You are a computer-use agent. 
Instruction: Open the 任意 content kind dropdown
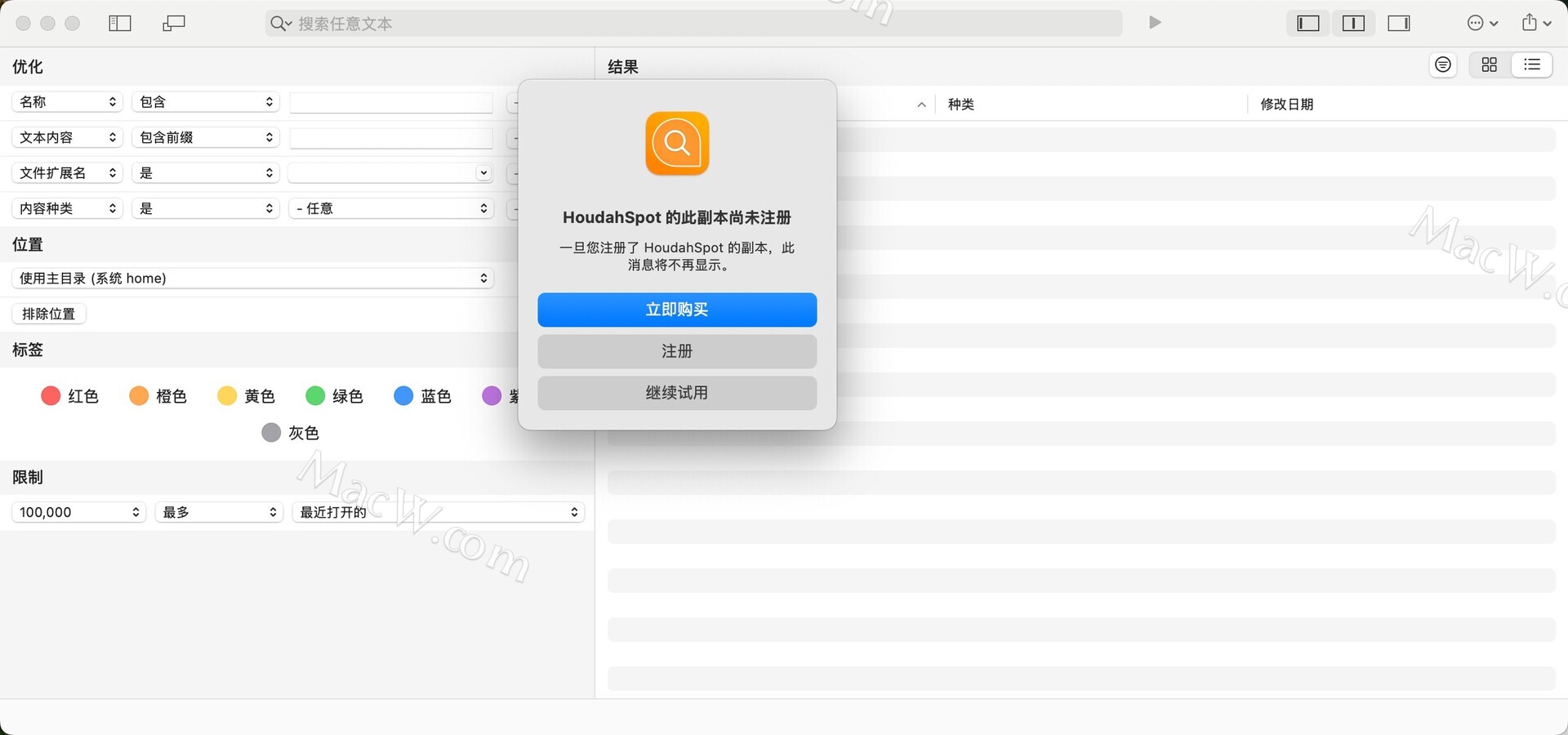click(391, 208)
